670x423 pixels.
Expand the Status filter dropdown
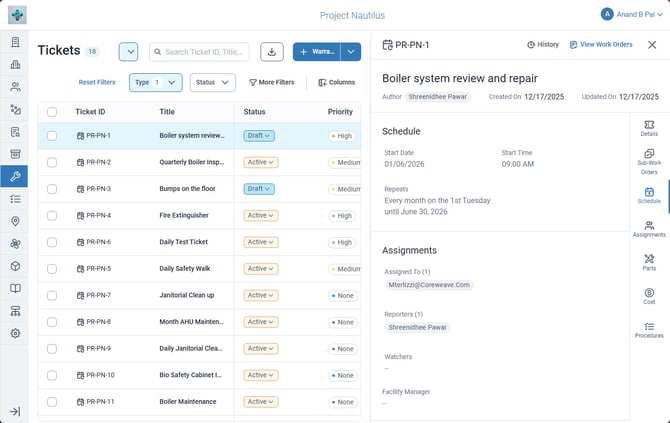tap(212, 82)
